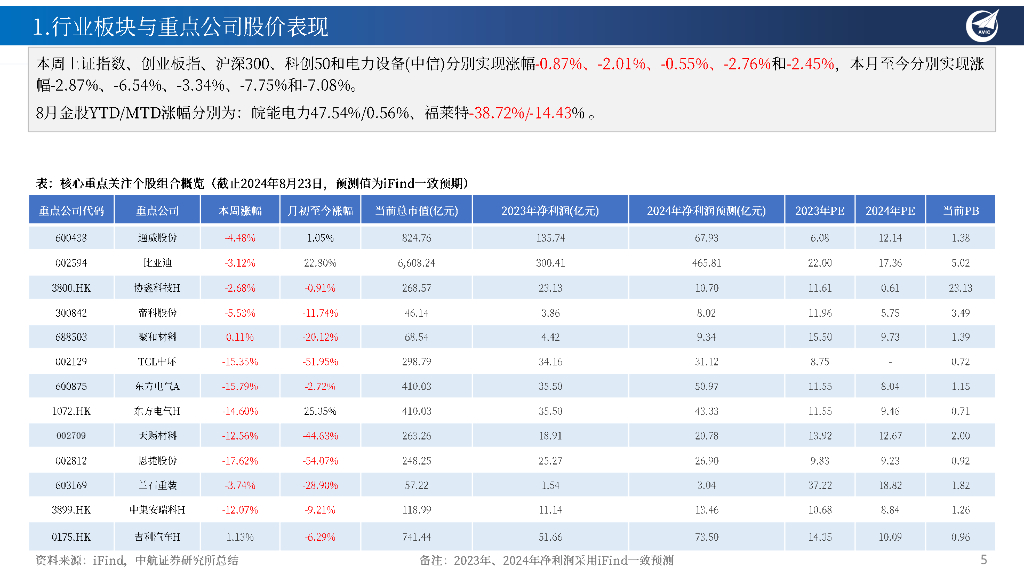1024x576 pixels.
Task: Select the '当前总市值(亿元)' header cell
Action: pyautogui.click(x=417, y=210)
